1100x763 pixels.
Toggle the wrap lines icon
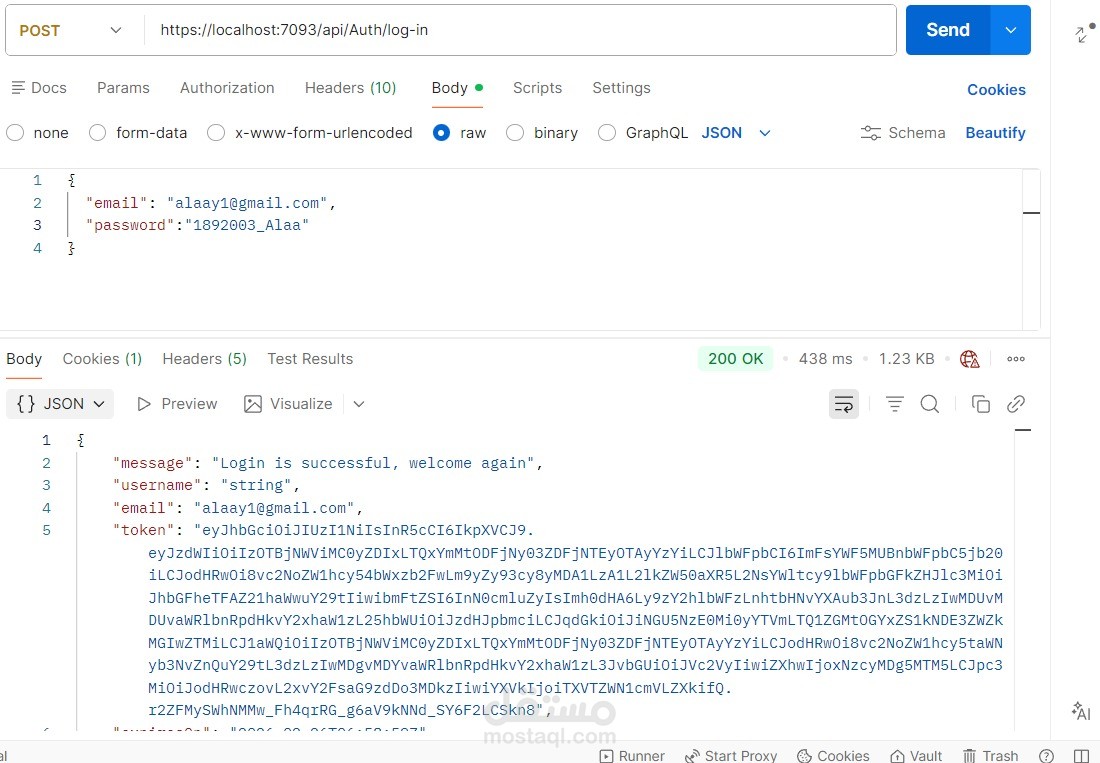click(x=843, y=403)
